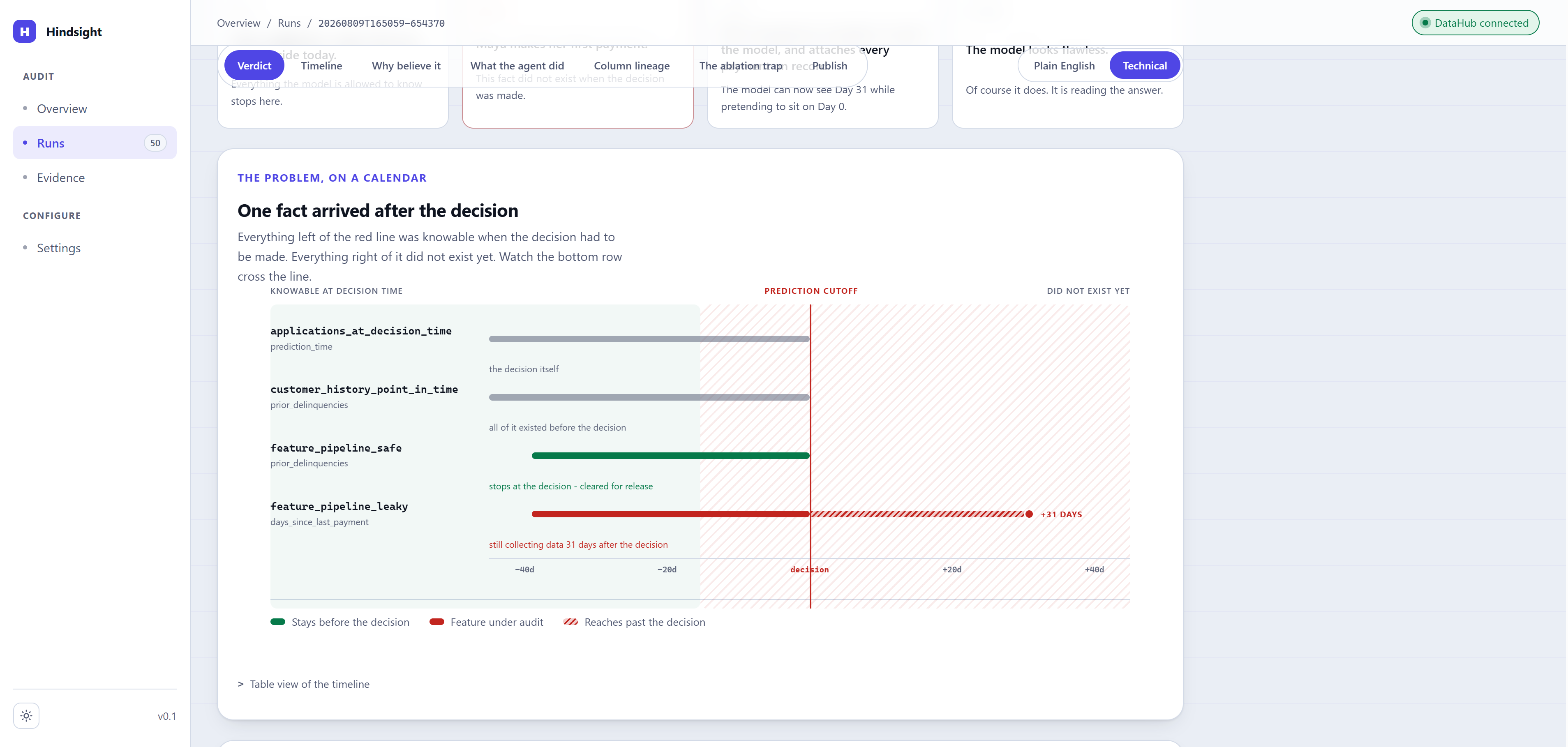Switch to Technical mode

pyautogui.click(x=1144, y=66)
